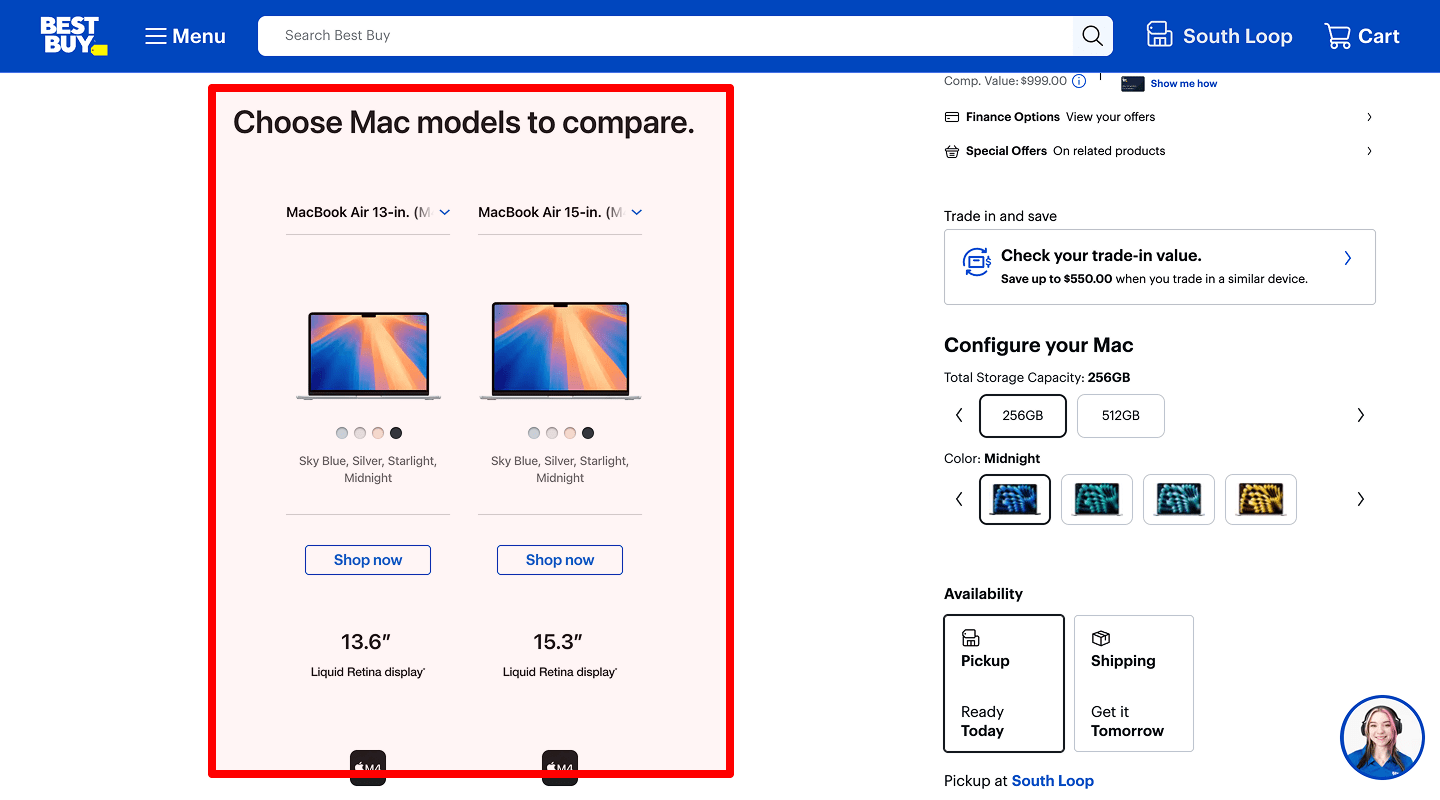Click the Best Buy logo
Viewport: 1440px width, 800px height.
(x=73, y=35)
